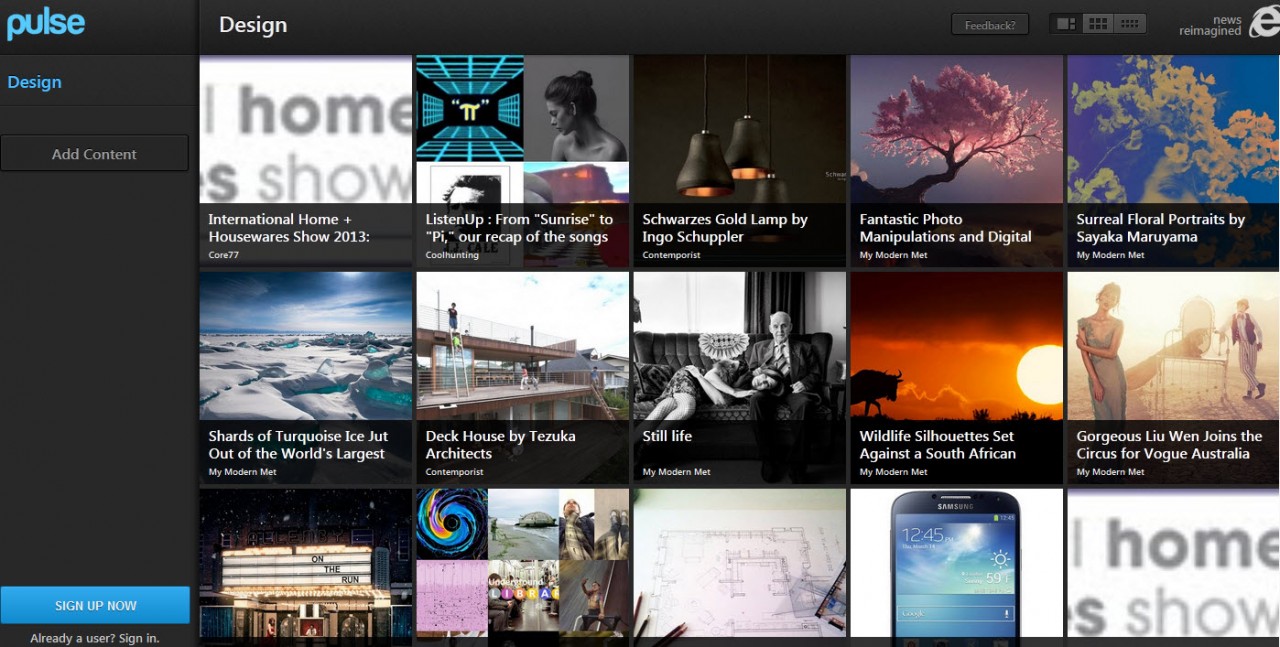The height and width of the screenshot is (647, 1280).
Task: Open the Schwarzes Gold Lamp headline
Action: tap(725, 228)
